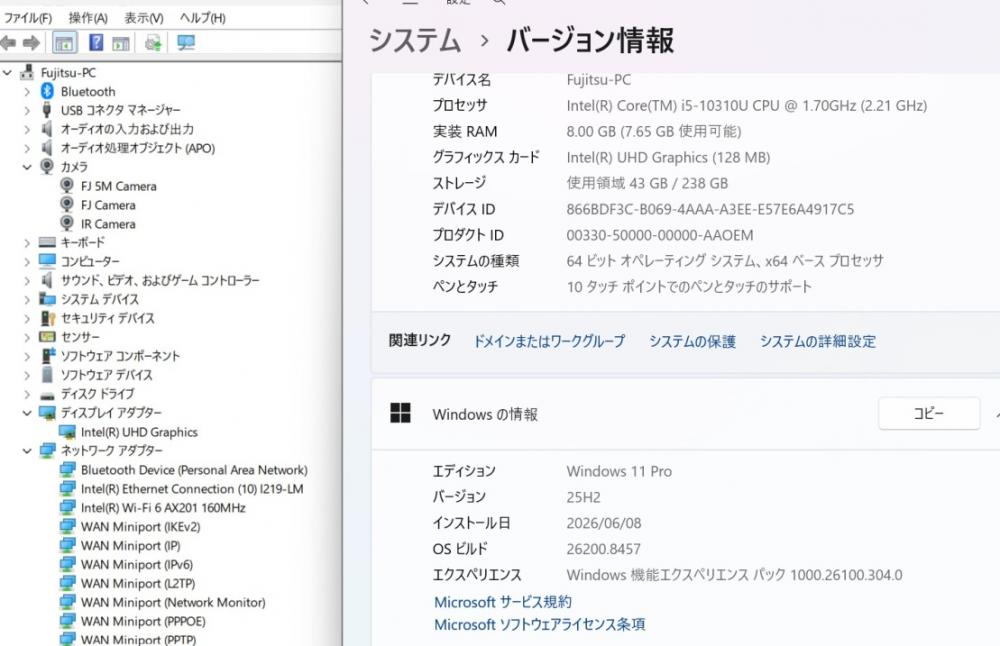Expand サウンド、ビデオ、およびゲーム コントローラー category
This screenshot has height=646, width=1000.
(x=27, y=281)
